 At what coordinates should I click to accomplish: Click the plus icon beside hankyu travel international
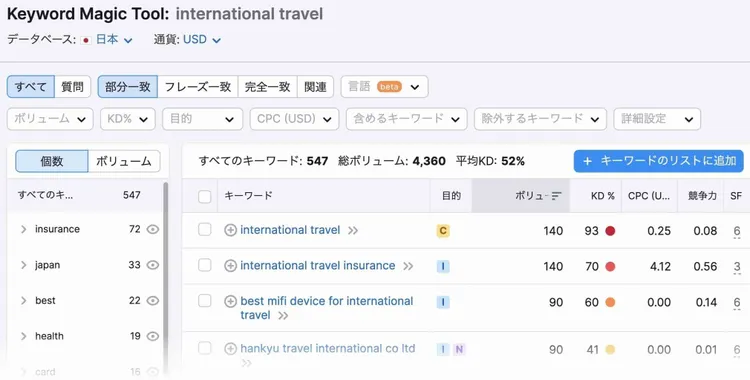click(231, 349)
